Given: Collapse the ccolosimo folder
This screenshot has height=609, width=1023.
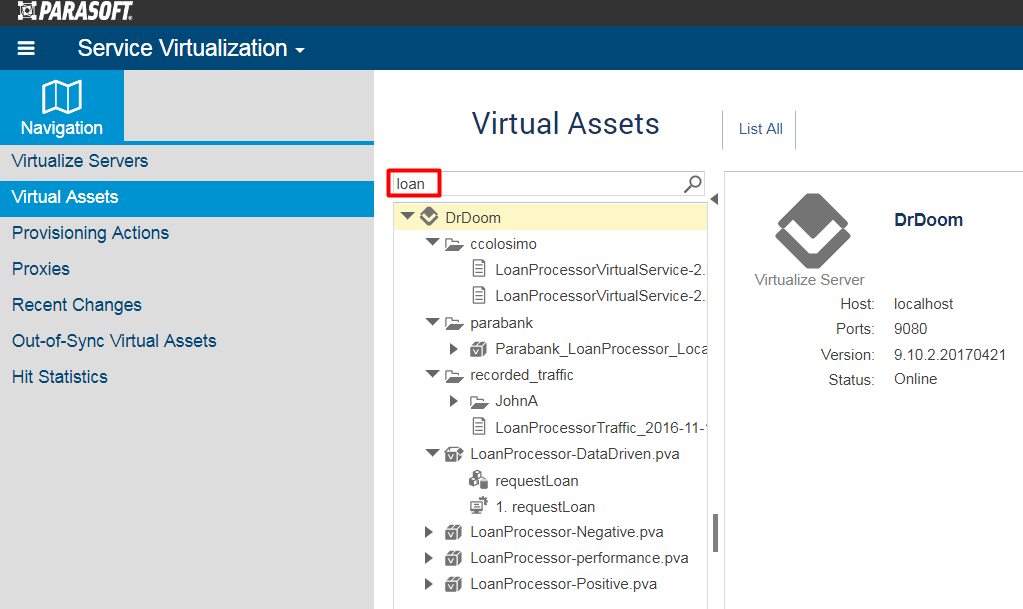Looking at the screenshot, I should 432,242.
